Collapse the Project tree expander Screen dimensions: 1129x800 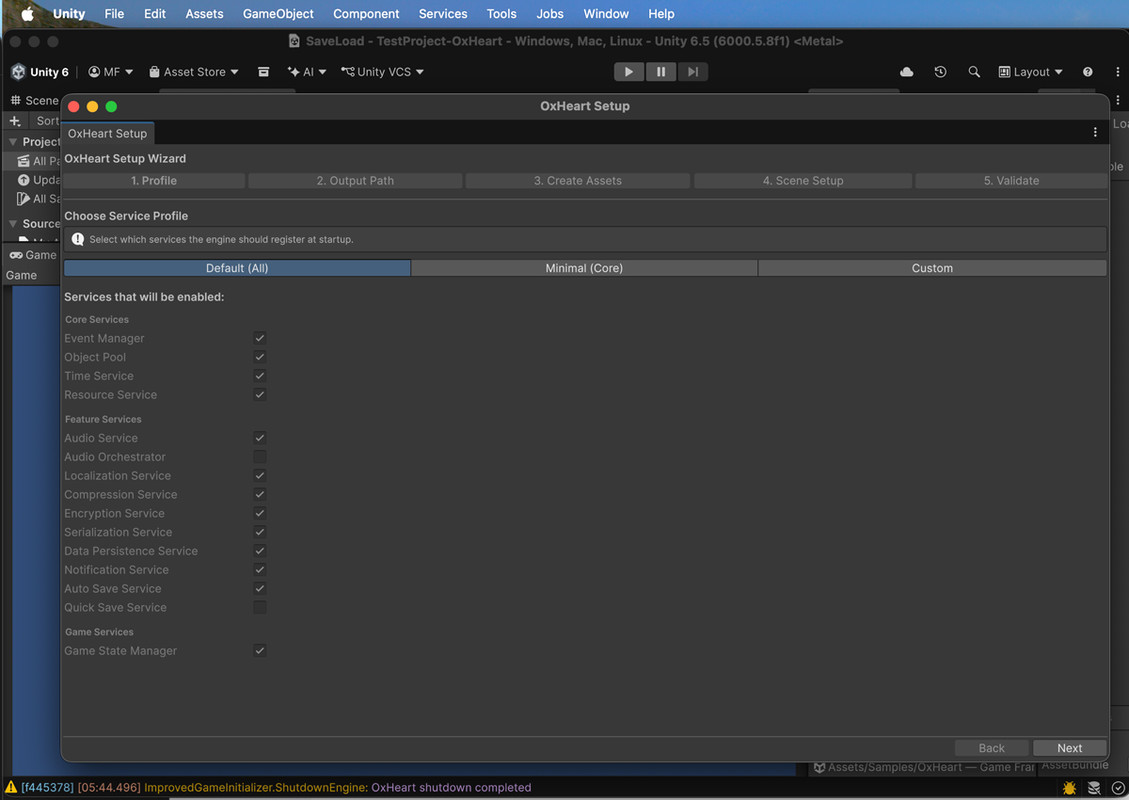pyautogui.click(x=13, y=142)
